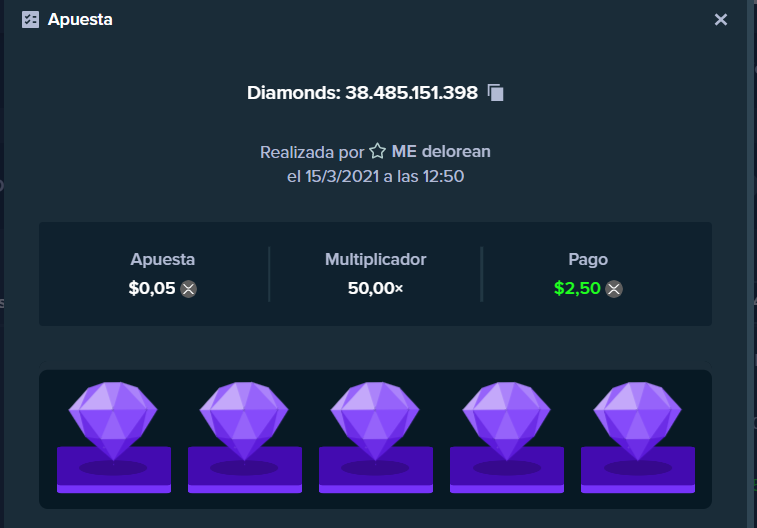
Task: Click the date 15/3/2021 a las 12:50
Action: (384, 176)
